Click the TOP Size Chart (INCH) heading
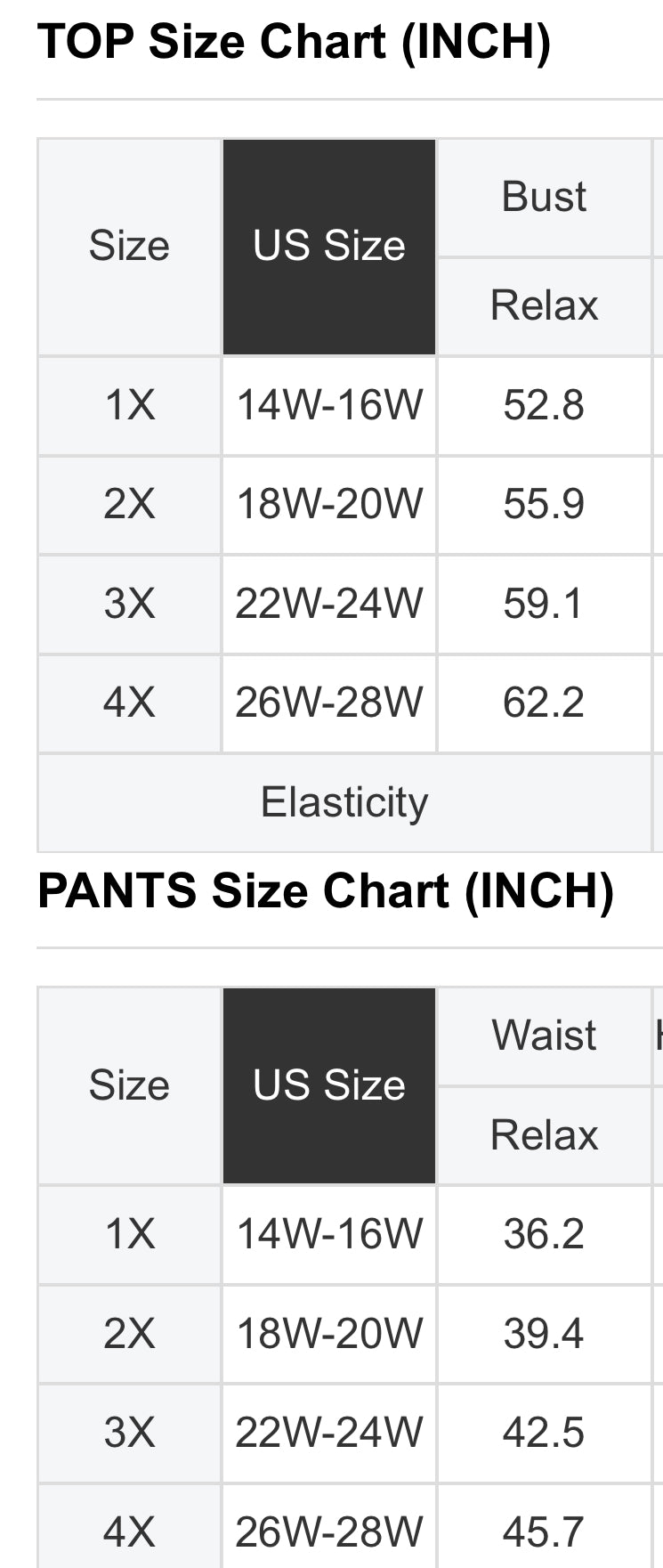 tap(294, 42)
